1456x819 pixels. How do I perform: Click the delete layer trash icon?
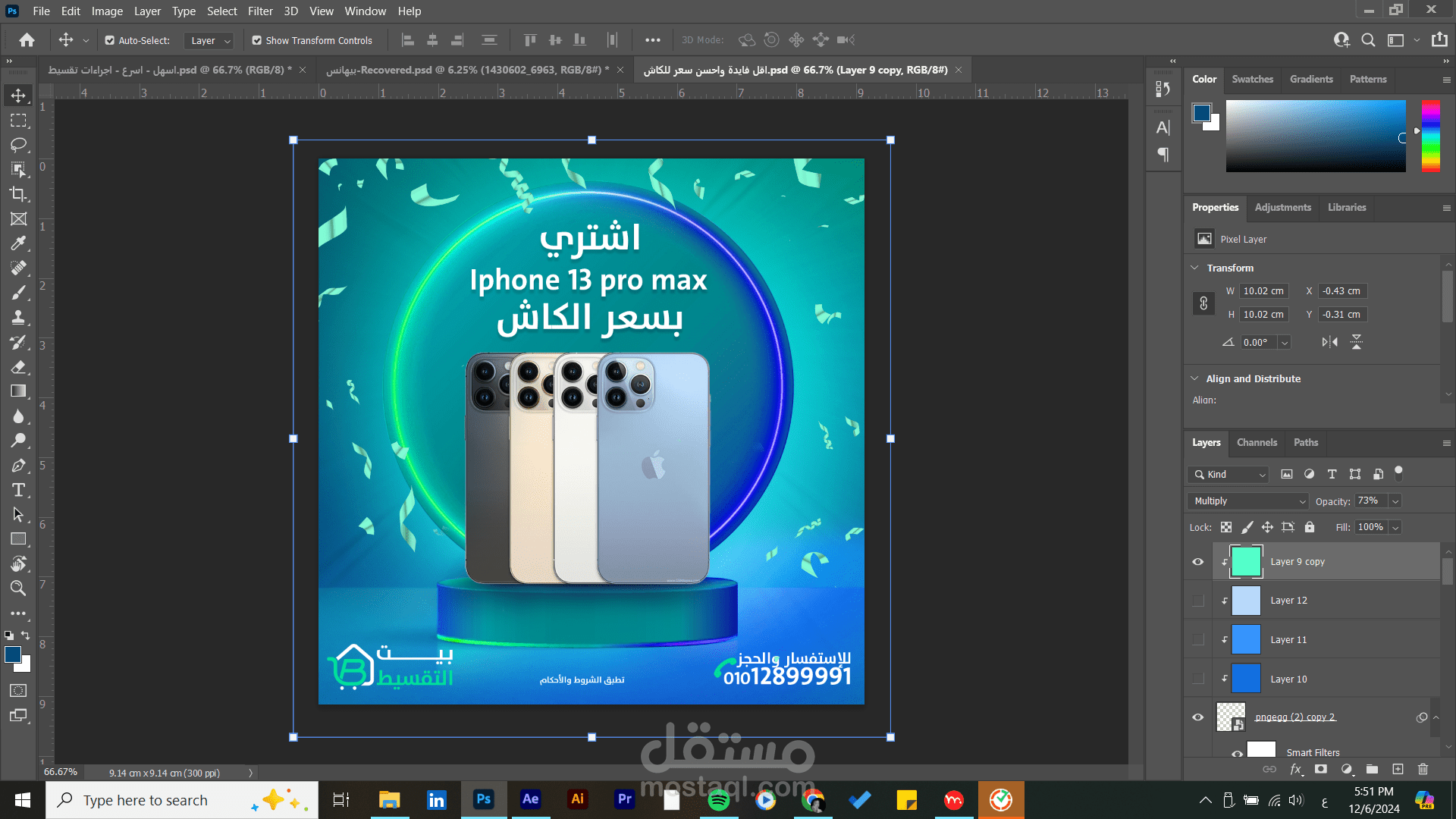[x=1423, y=769]
